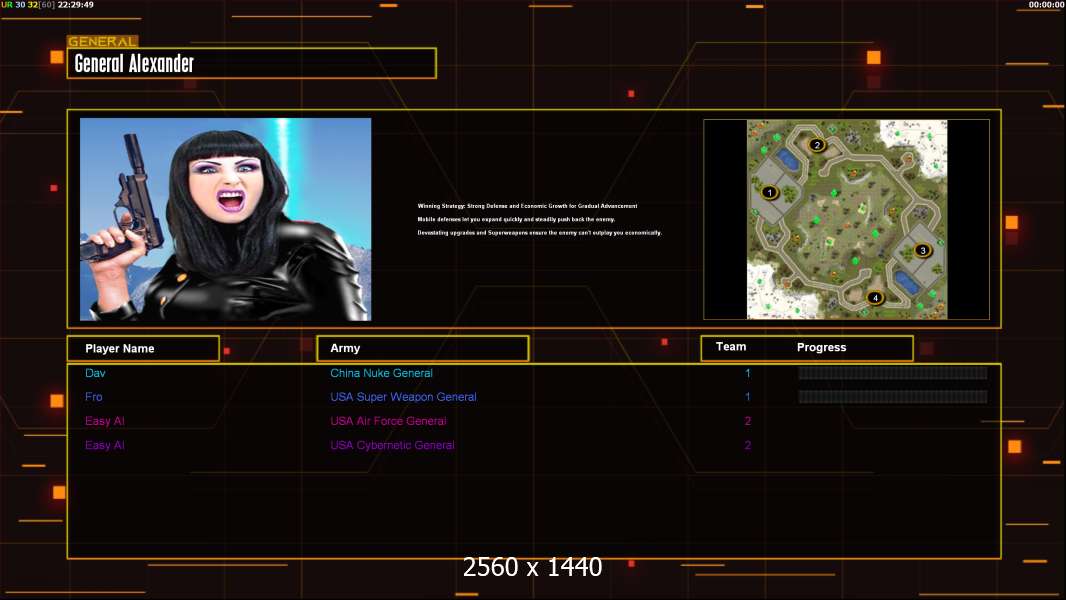
Task: Click the Winning Strategy description text
Action: pos(539,219)
